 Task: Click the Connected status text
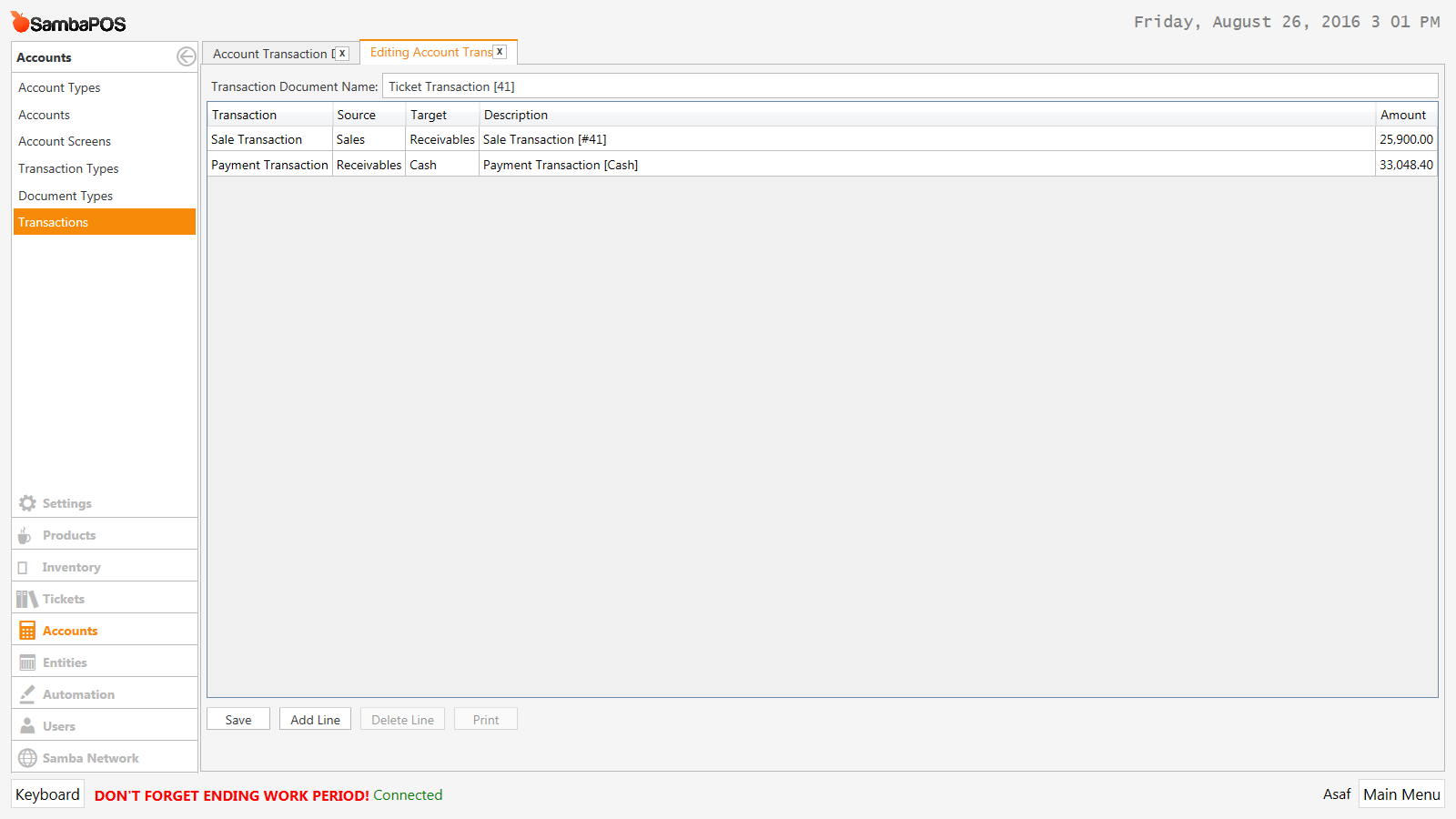[408, 795]
